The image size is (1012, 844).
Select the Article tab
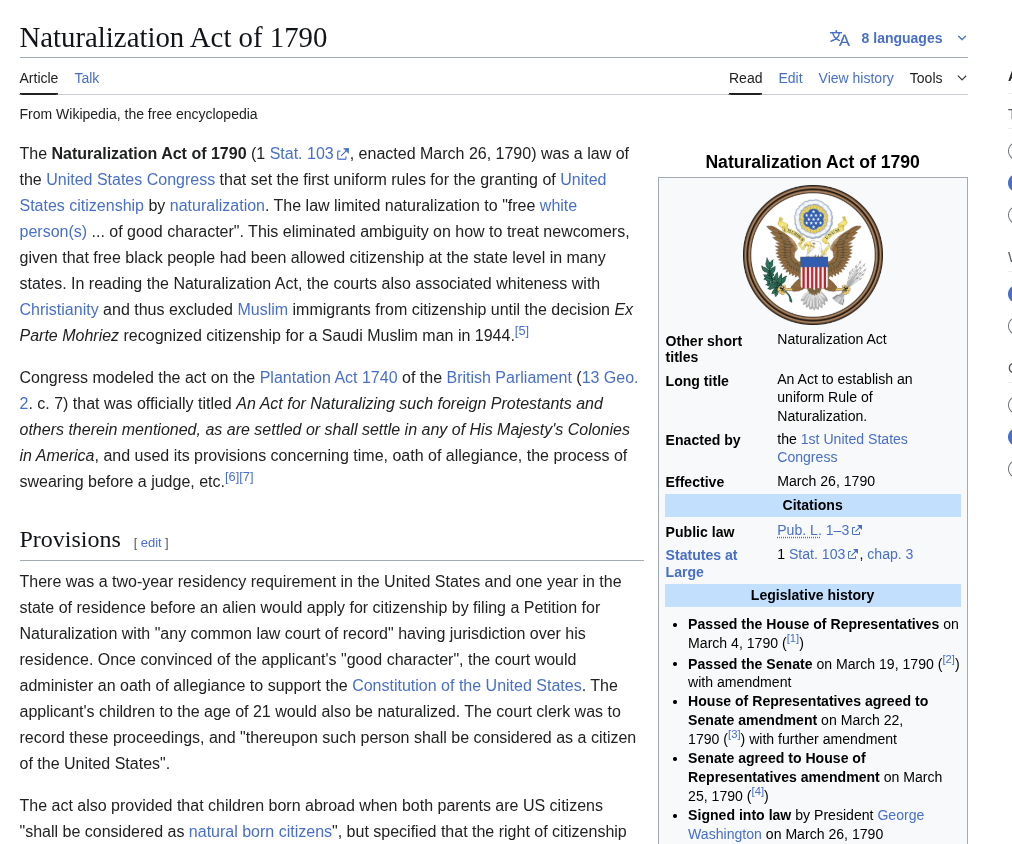point(39,78)
